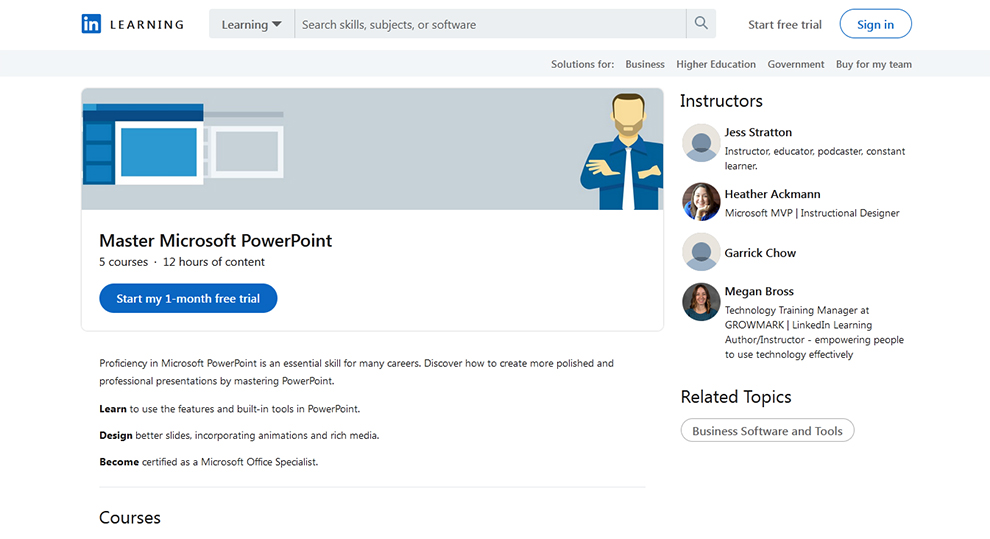Image resolution: width=990 pixels, height=539 pixels.
Task: Click the Related Topics heading
Action: point(736,397)
